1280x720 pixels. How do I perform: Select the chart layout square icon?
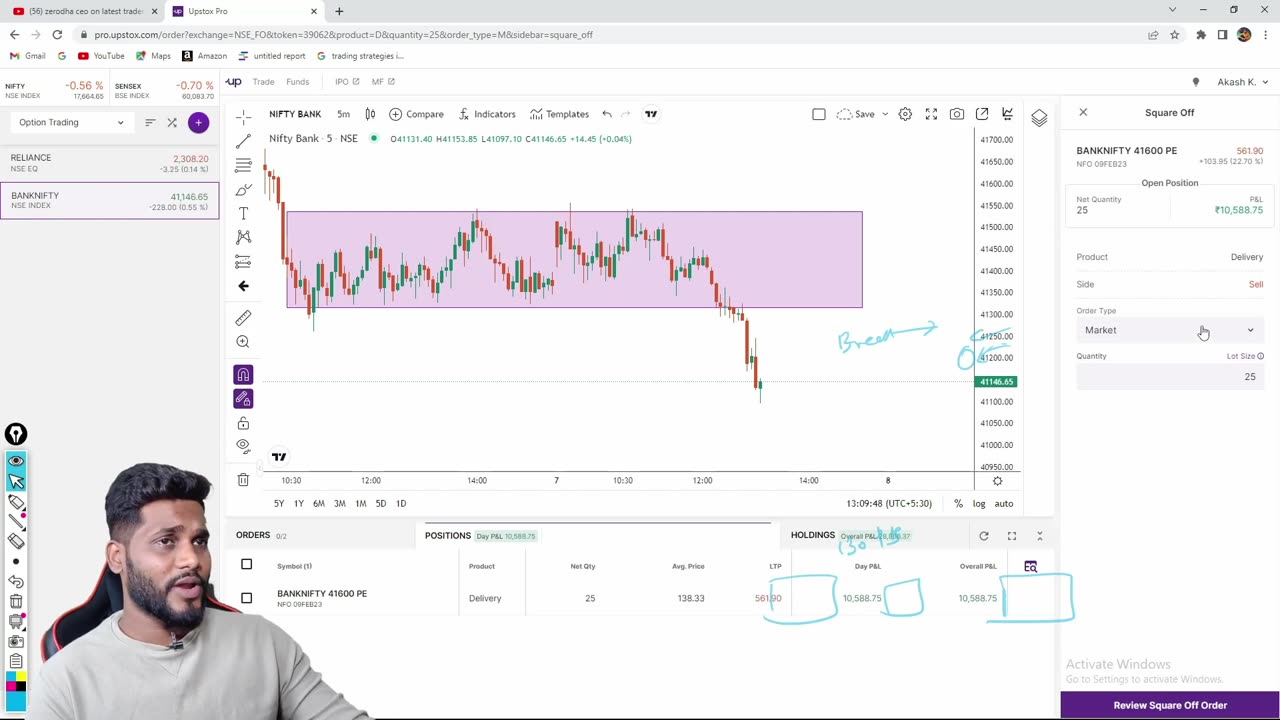[819, 114]
